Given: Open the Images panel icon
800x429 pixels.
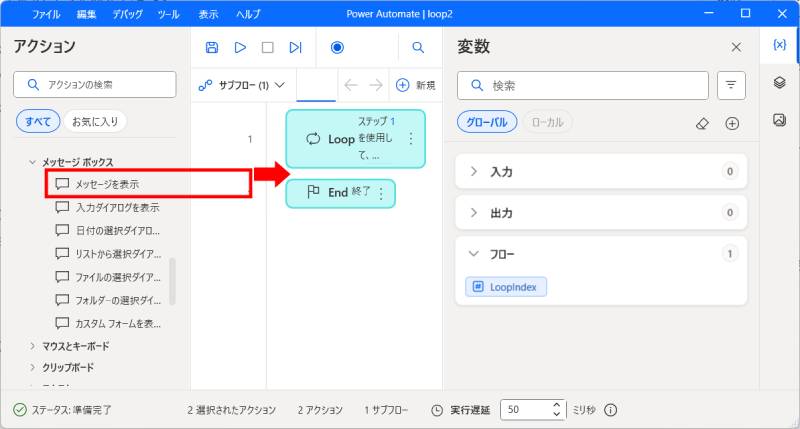Looking at the screenshot, I should click(779, 120).
